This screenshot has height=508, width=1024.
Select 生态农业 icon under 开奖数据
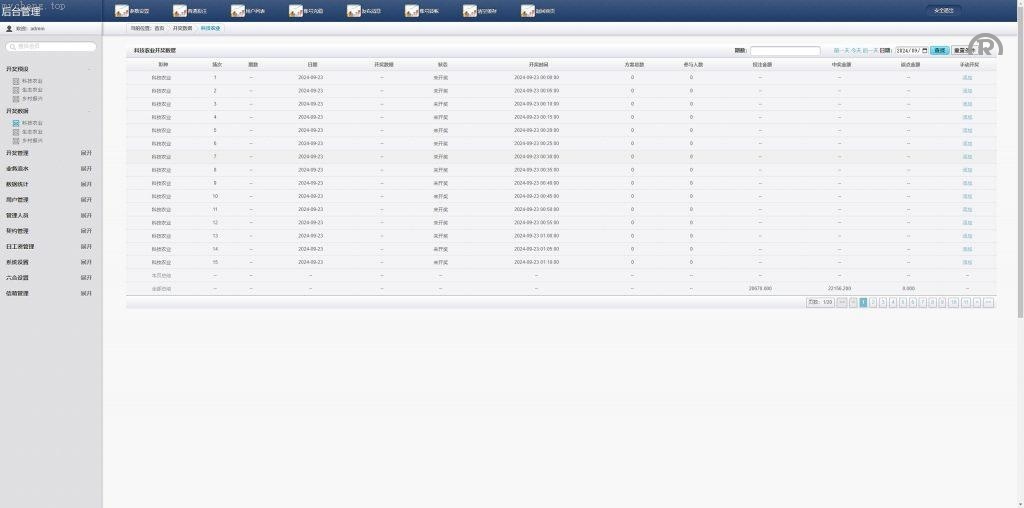pyautogui.click(x=16, y=131)
